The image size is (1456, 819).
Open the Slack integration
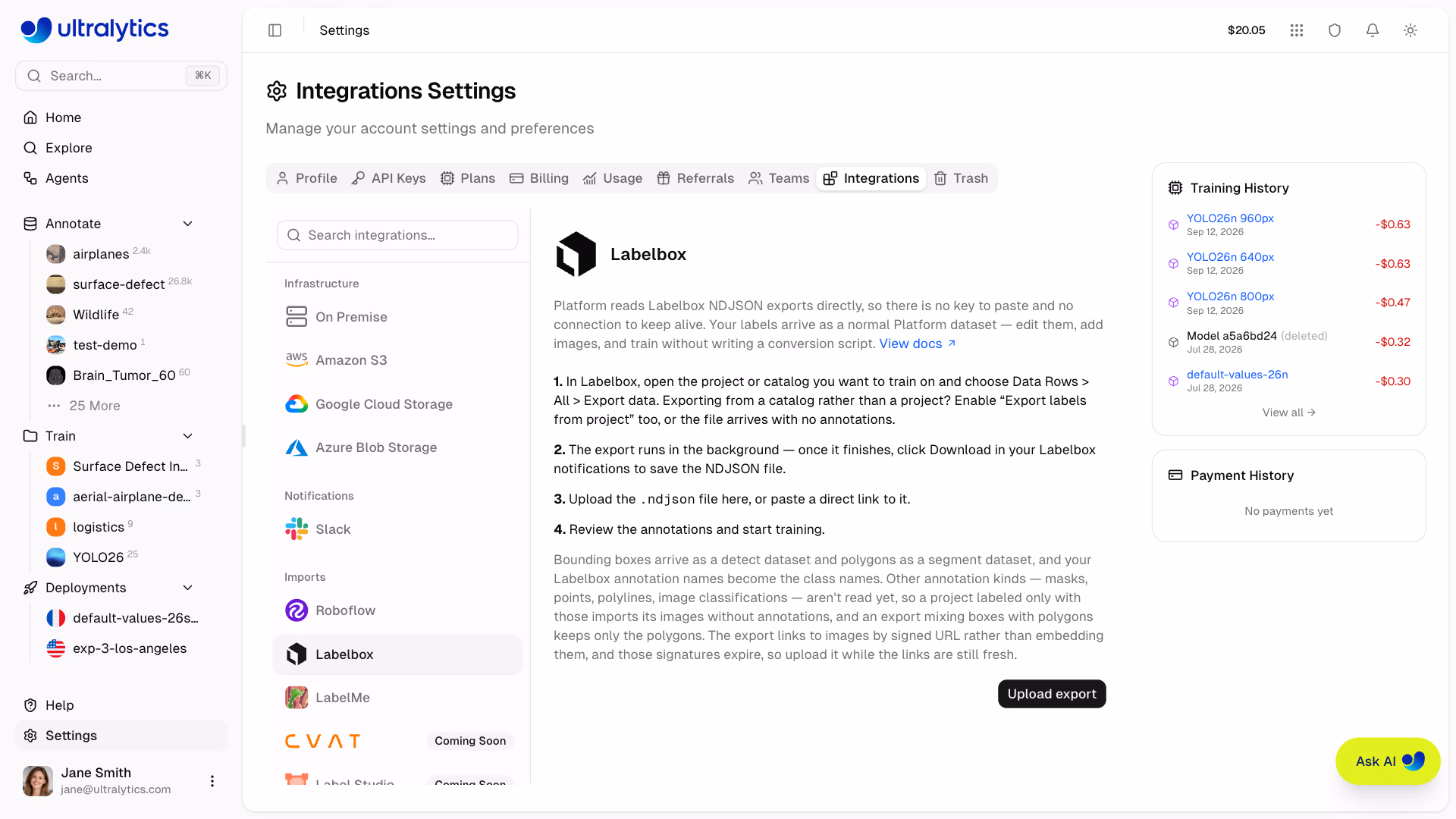[397, 529]
